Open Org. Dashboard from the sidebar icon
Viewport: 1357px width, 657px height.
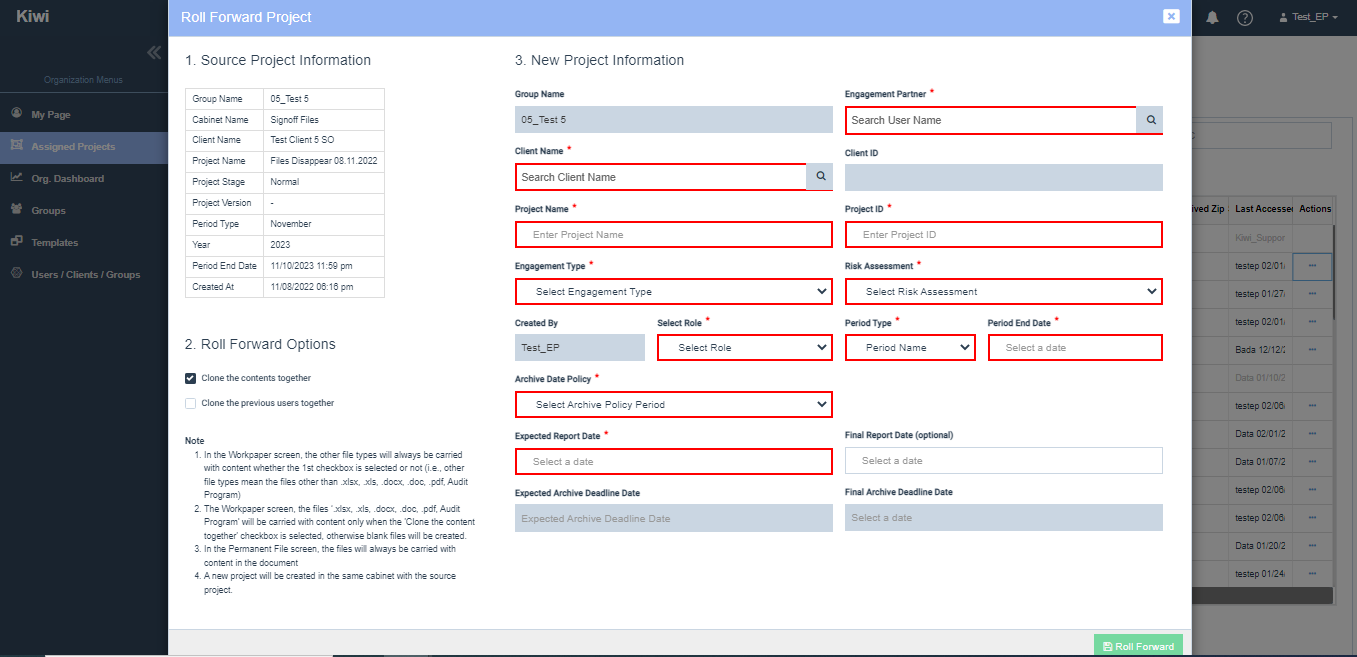coord(17,178)
